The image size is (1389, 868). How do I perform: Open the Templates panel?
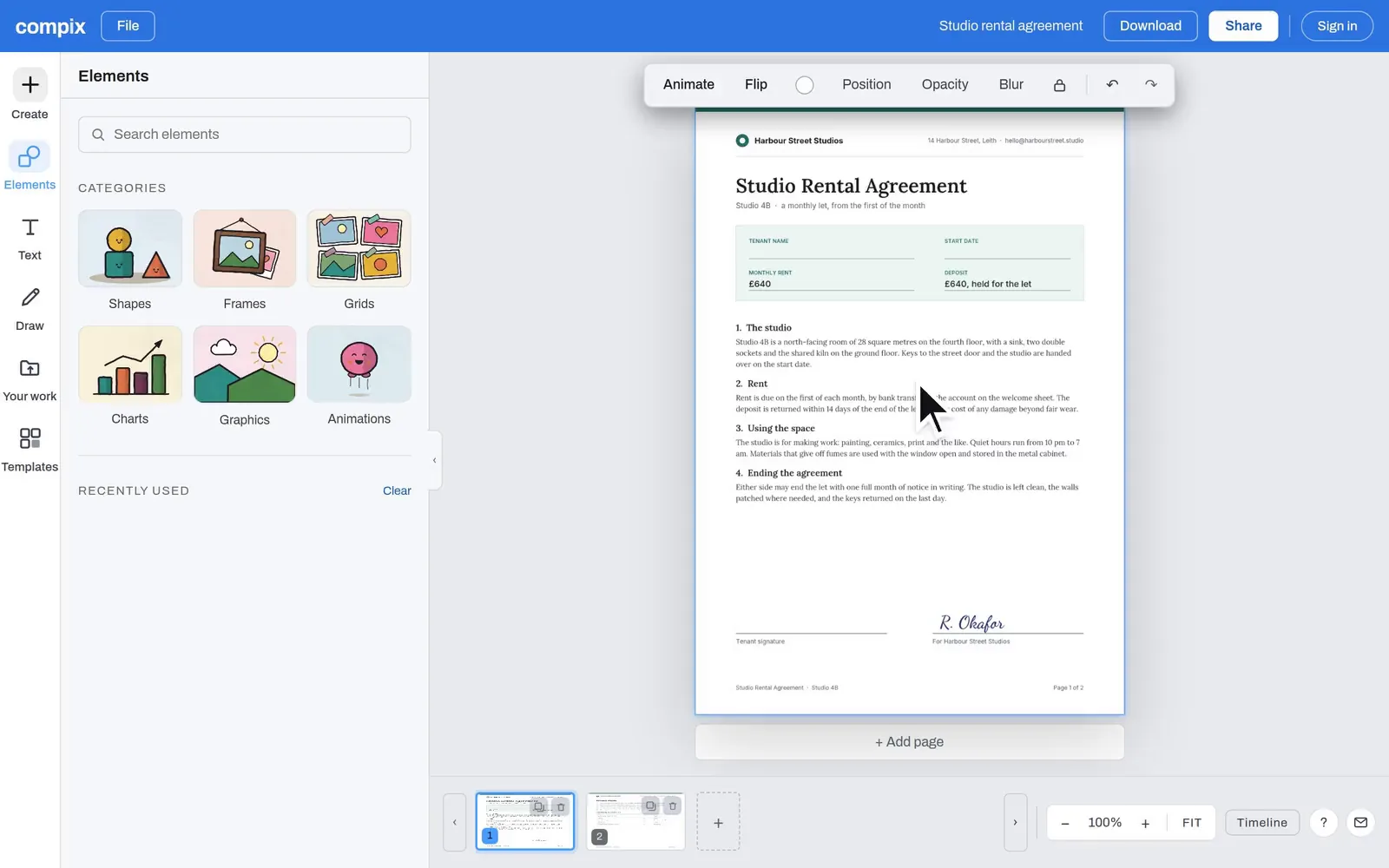pyautogui.click(x=30, y=450)
